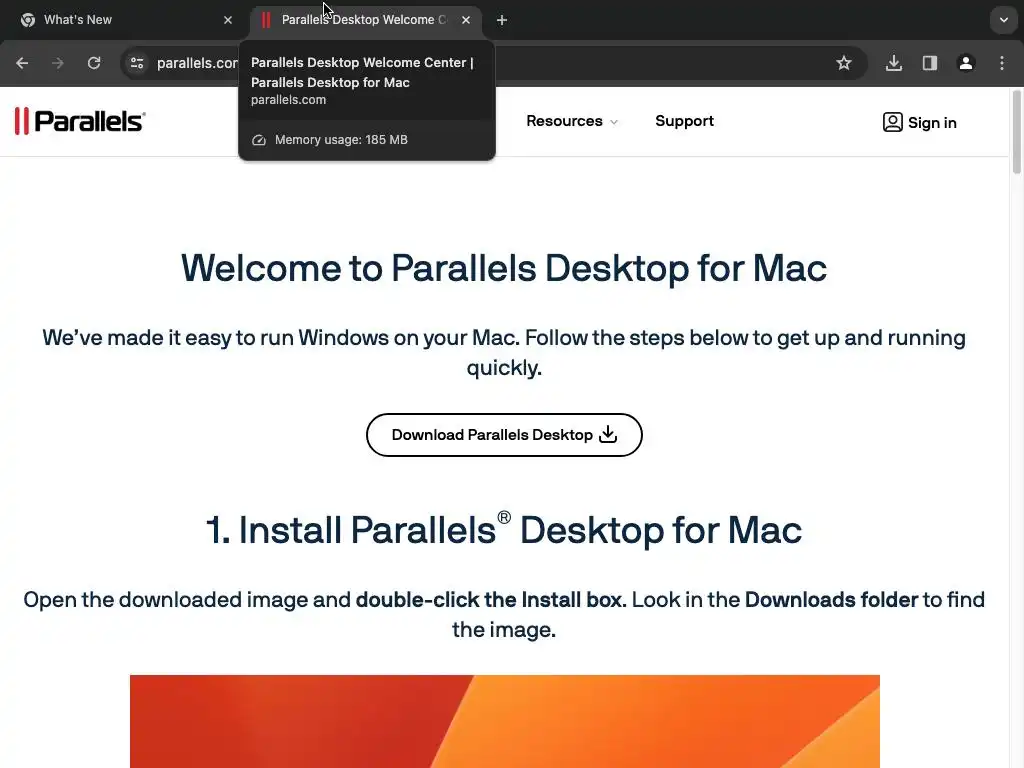Click the 'Memory usage: 185 MB' text
Viewport: 1024px width, 768px height.
(341, 140)
